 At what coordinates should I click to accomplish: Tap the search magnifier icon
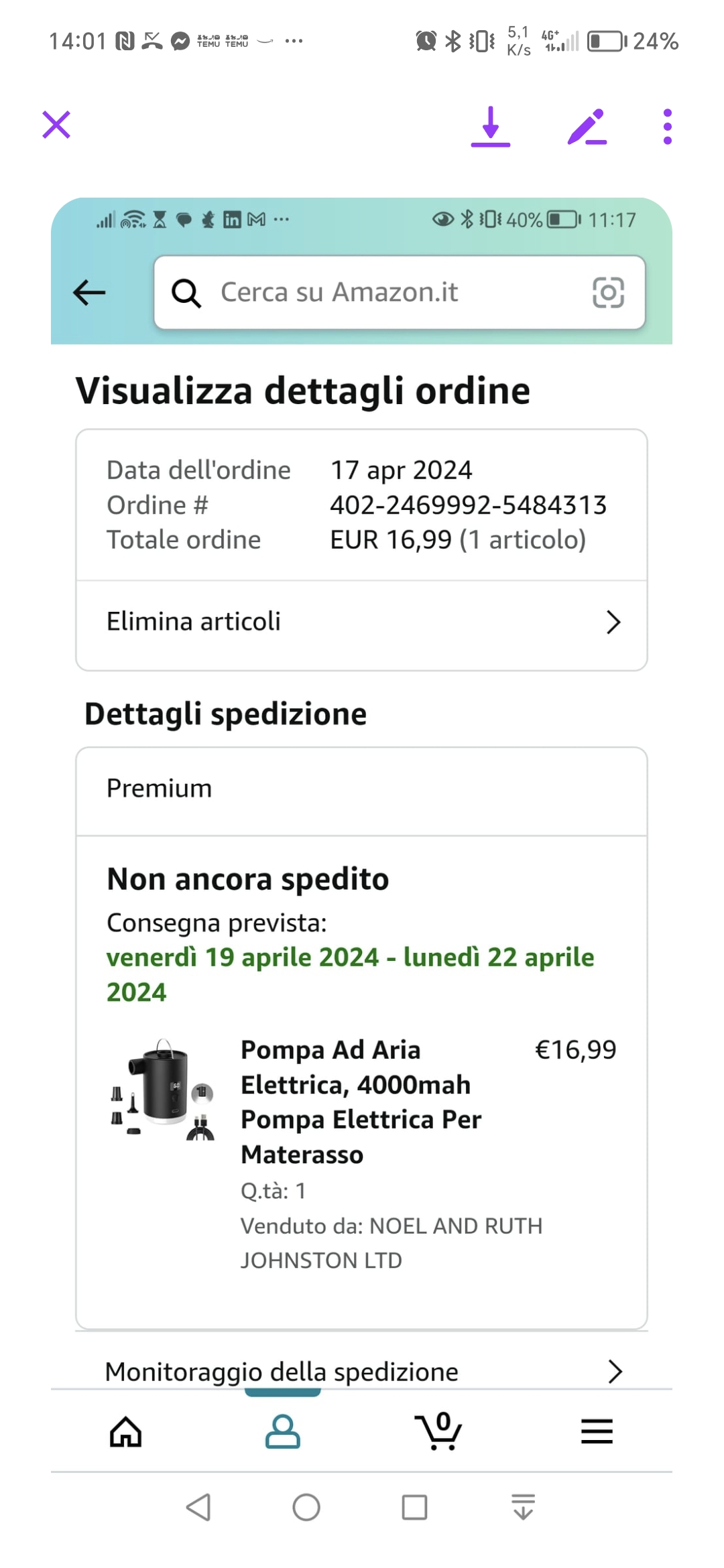tap(186, 293)
